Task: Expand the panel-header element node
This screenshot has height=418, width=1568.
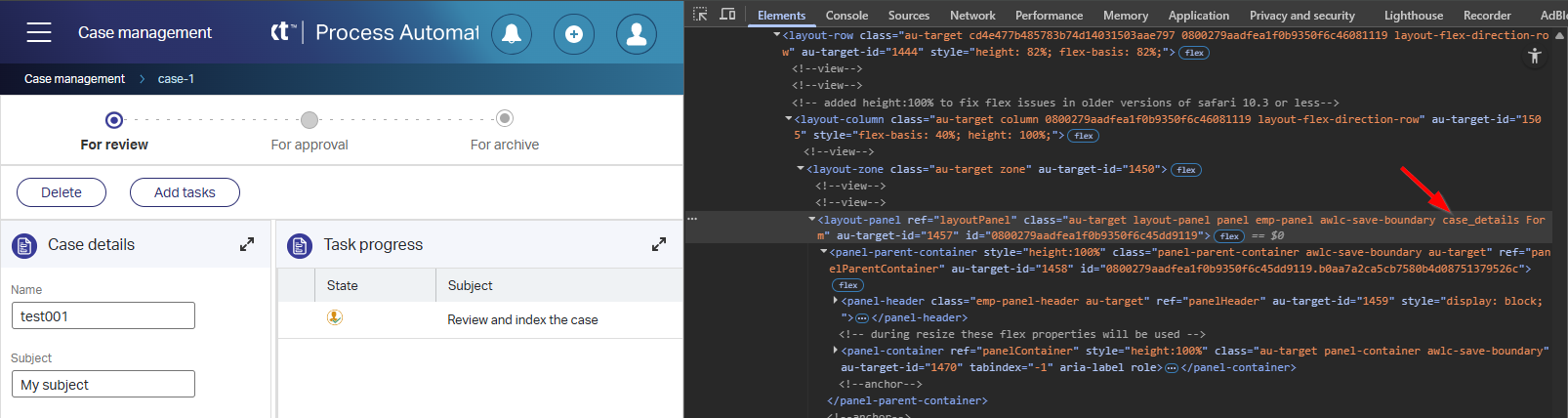Action: point(835,301)
